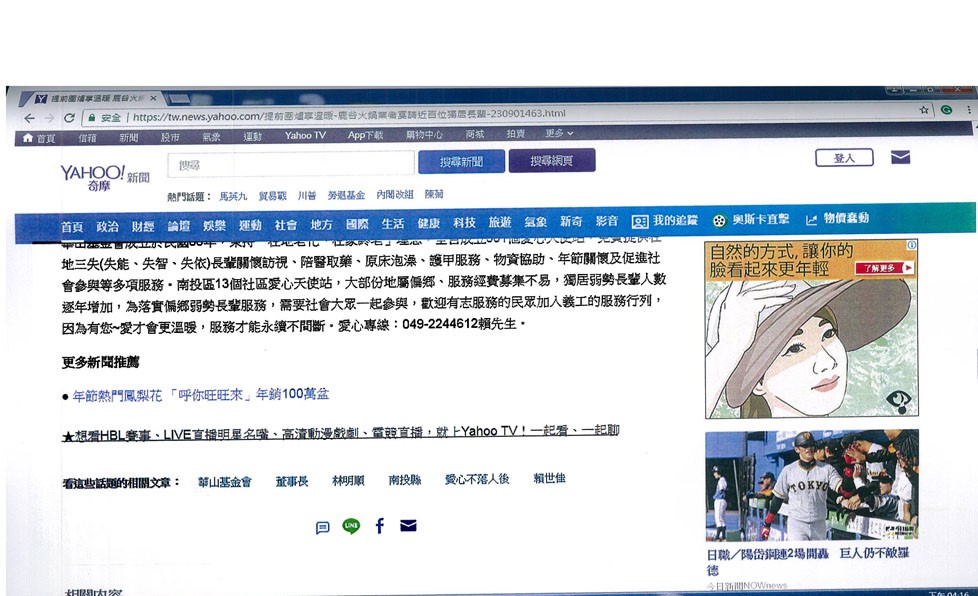Share article by email envelope icon
Image resolution: width=978 pixels, height=596 pixels.
(x=408, y=526)
